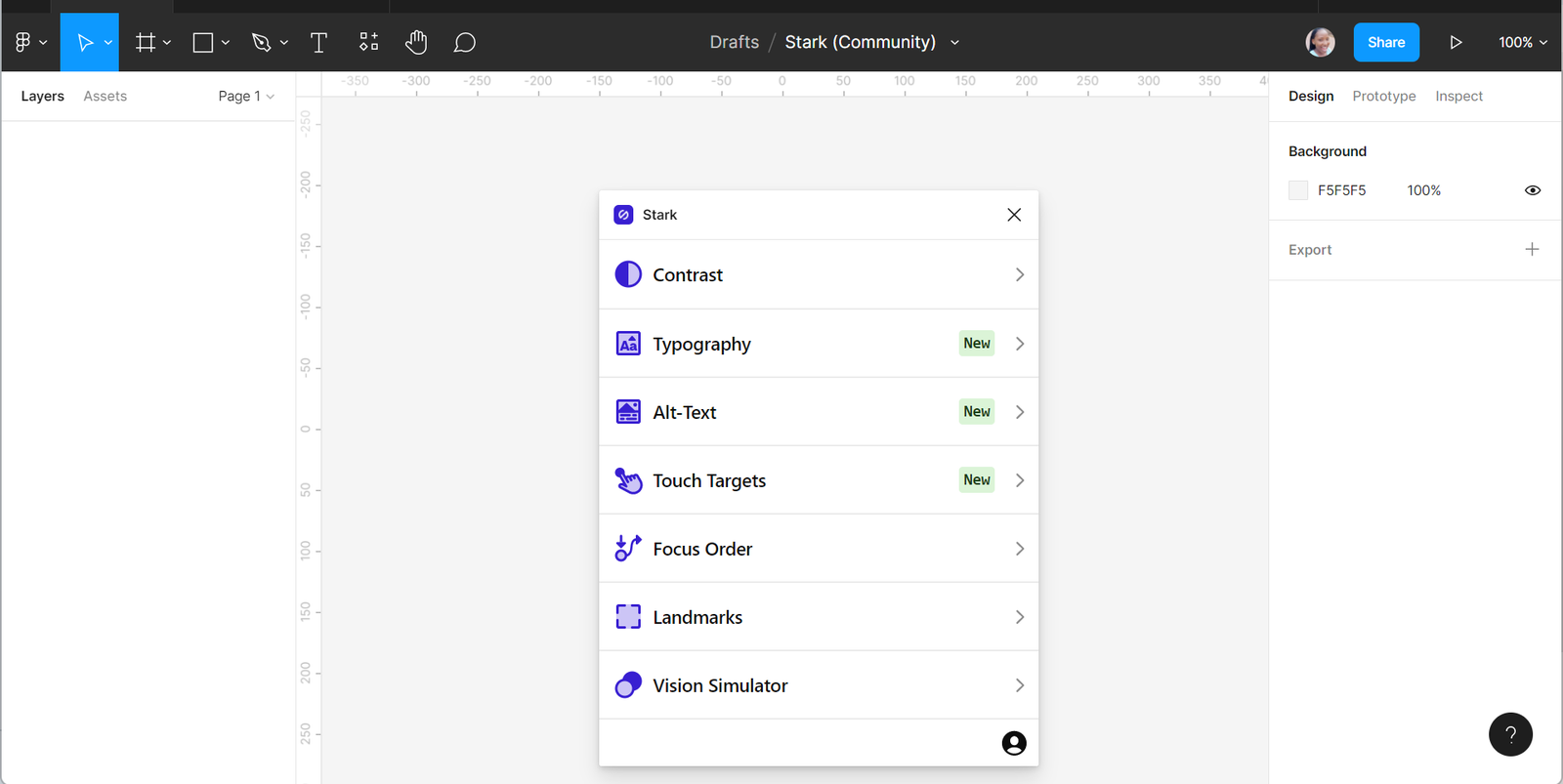The width and height of the screenshot is (1563, 784).
Task: Select the Pen tool
Action: (261, 42)
